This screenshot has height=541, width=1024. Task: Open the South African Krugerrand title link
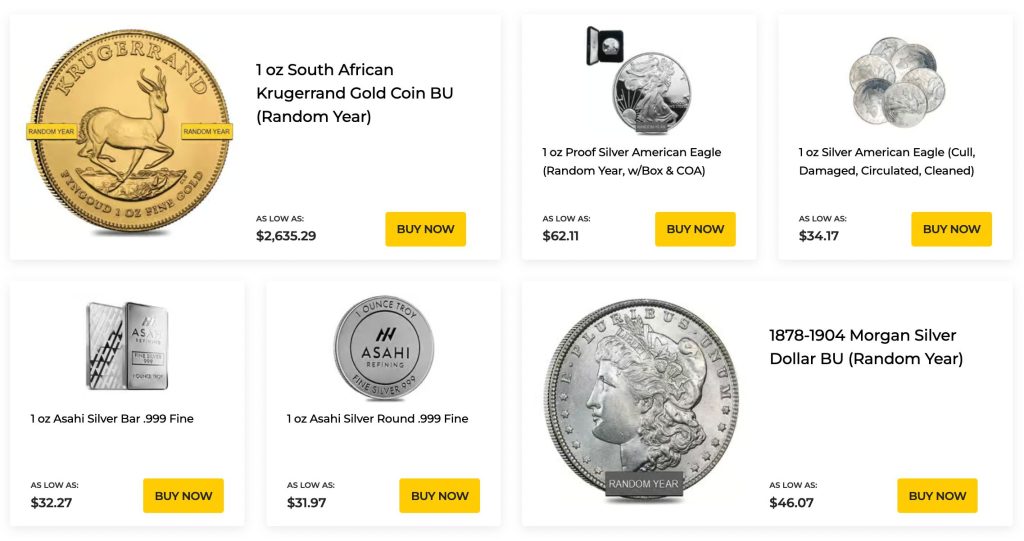355,93
